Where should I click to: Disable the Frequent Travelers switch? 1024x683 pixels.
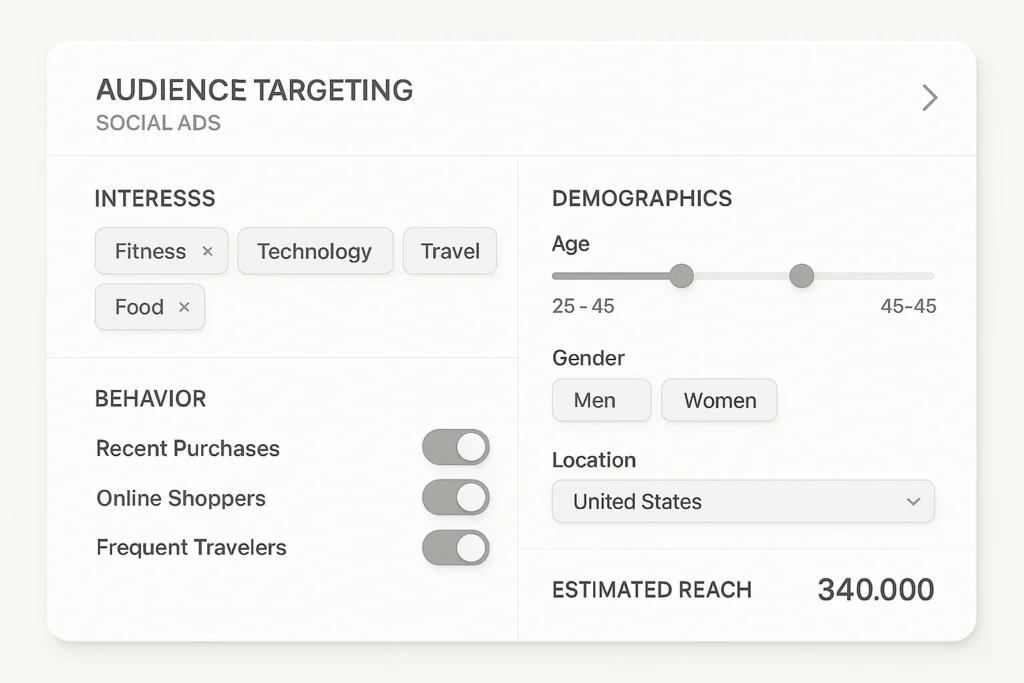point(456,547)
